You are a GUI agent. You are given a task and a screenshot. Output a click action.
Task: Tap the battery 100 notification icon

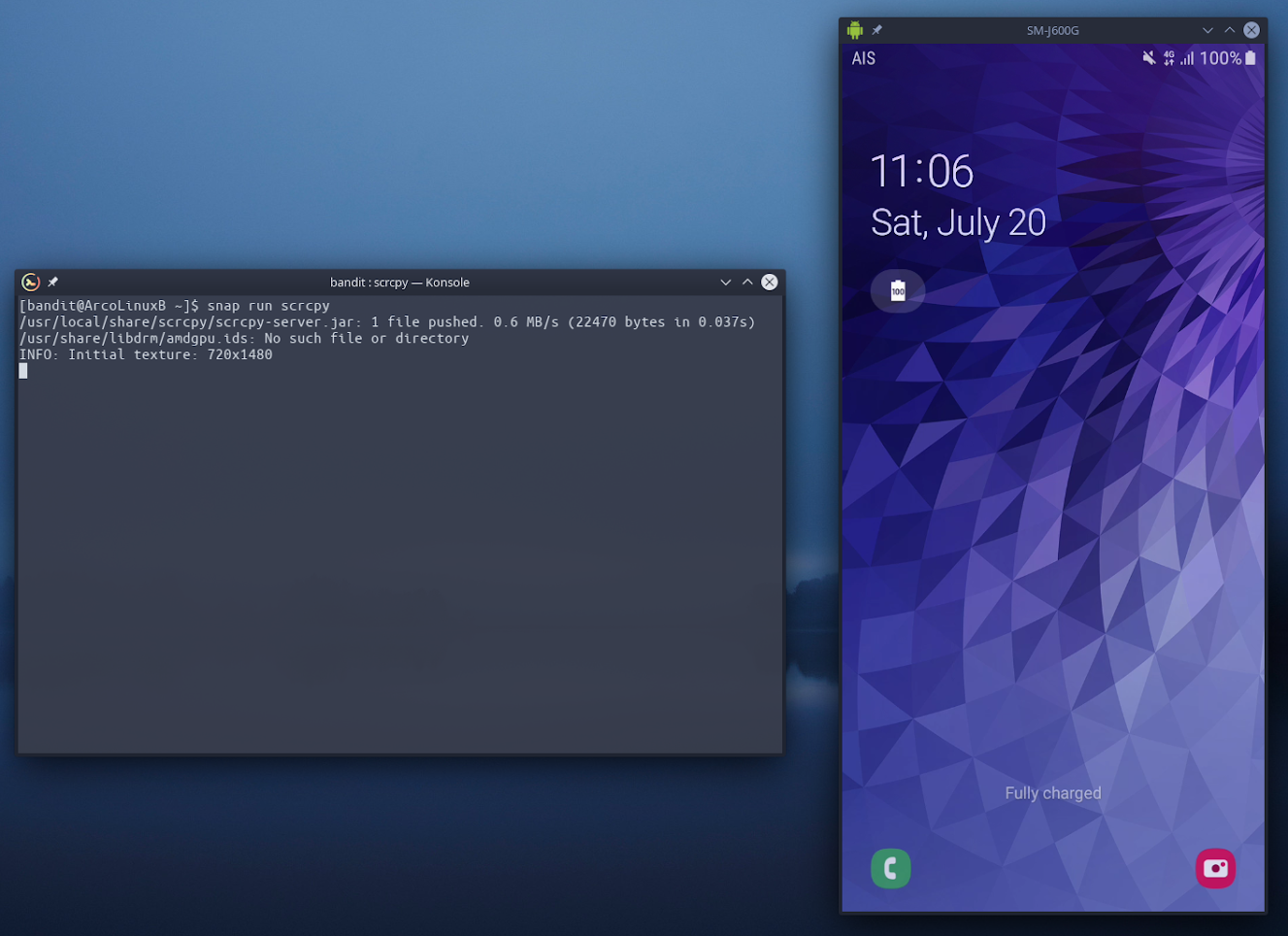pyautogui.click(x=898, y=290)
